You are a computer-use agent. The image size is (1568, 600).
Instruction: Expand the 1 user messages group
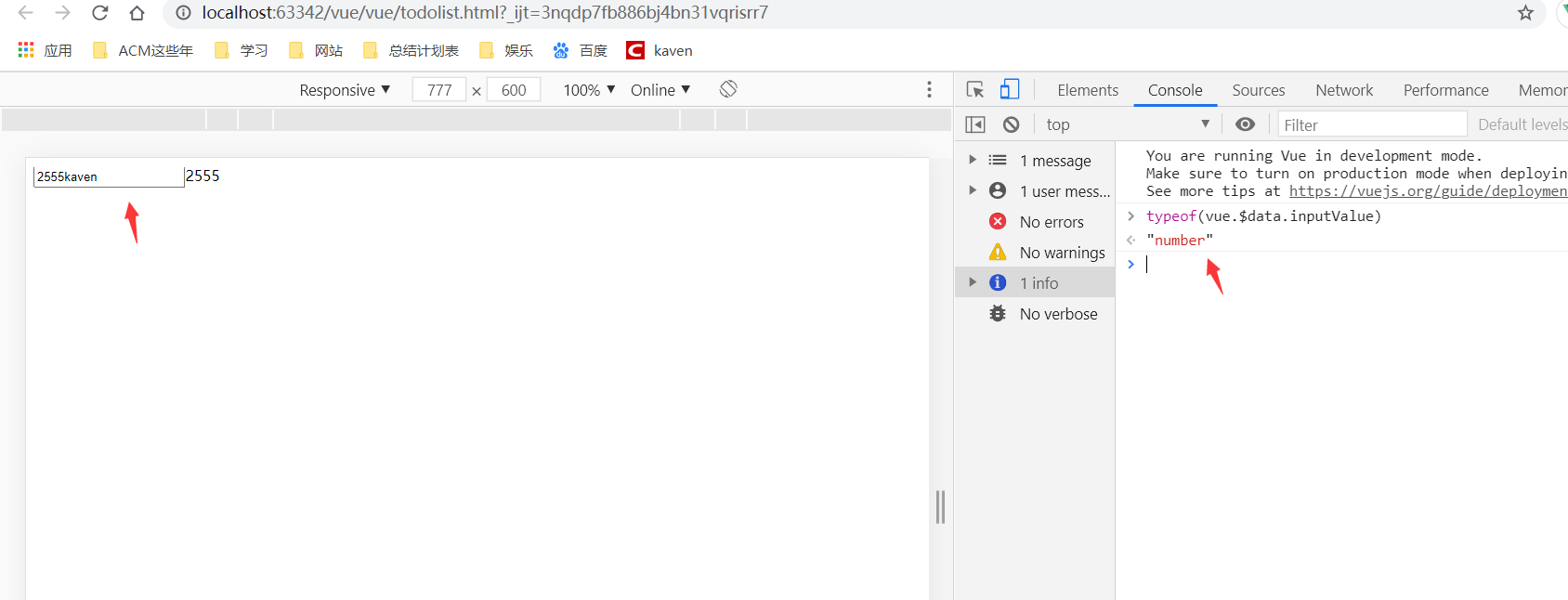click(973, 190)
